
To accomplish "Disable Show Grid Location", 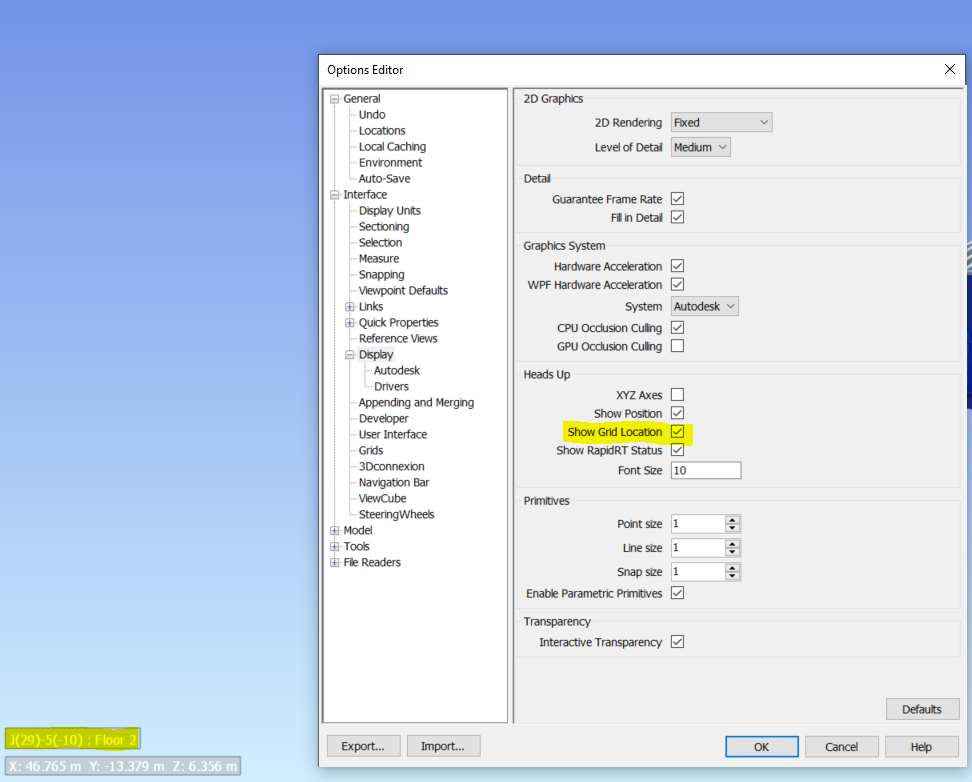I will (677, 431).
